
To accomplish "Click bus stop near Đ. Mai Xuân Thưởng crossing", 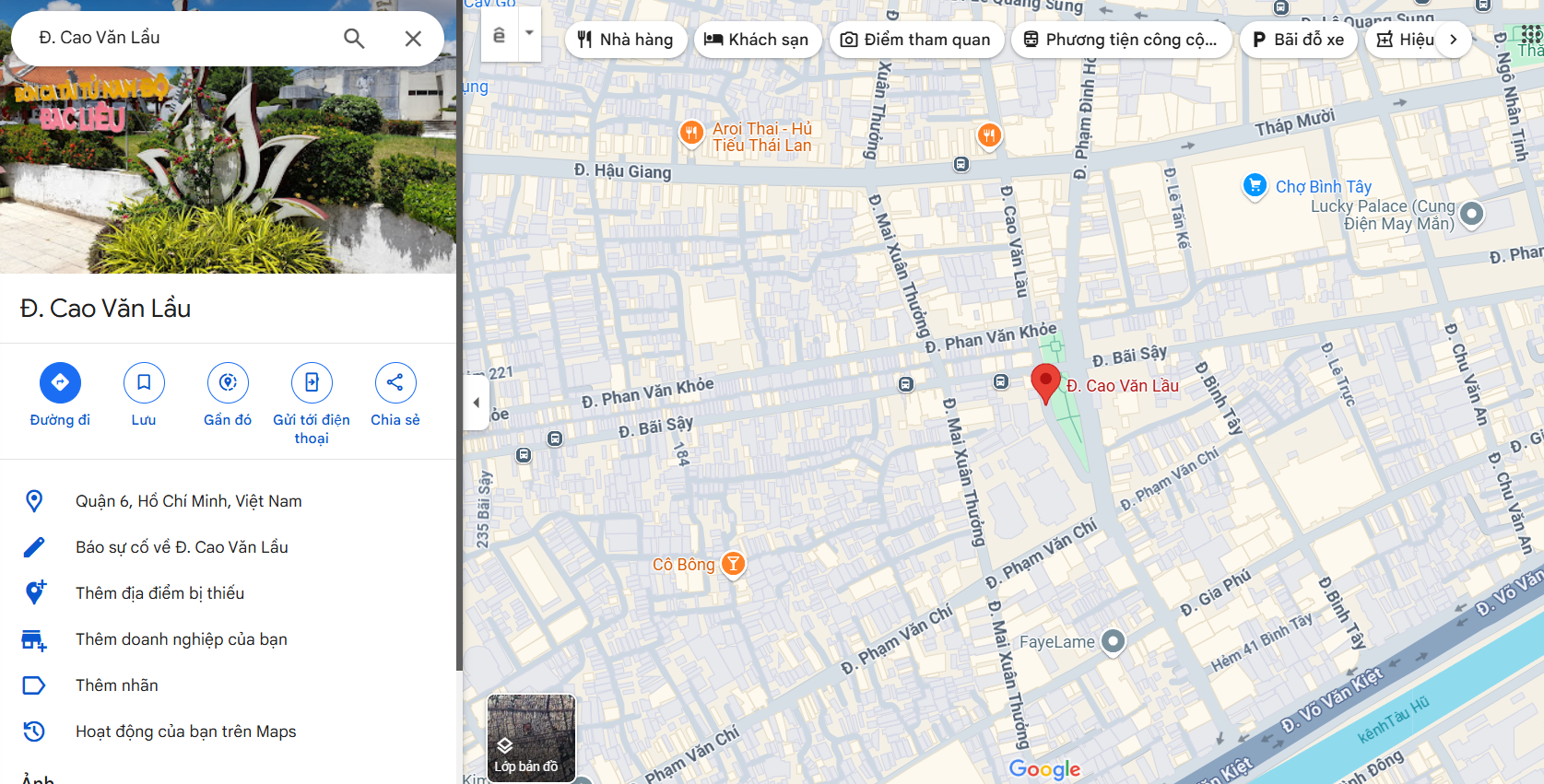I will pyautogui.click(x=906, y=384).
